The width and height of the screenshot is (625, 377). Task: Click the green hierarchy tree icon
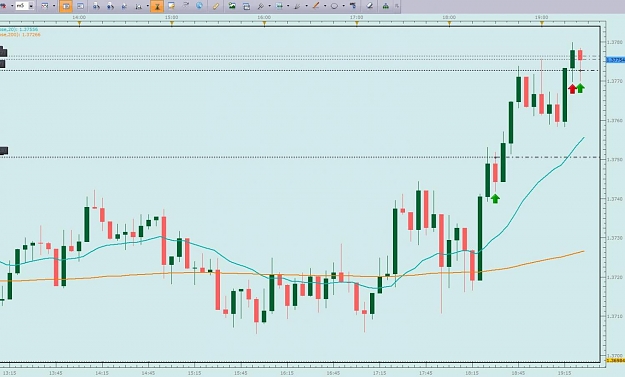click(385, 6)
